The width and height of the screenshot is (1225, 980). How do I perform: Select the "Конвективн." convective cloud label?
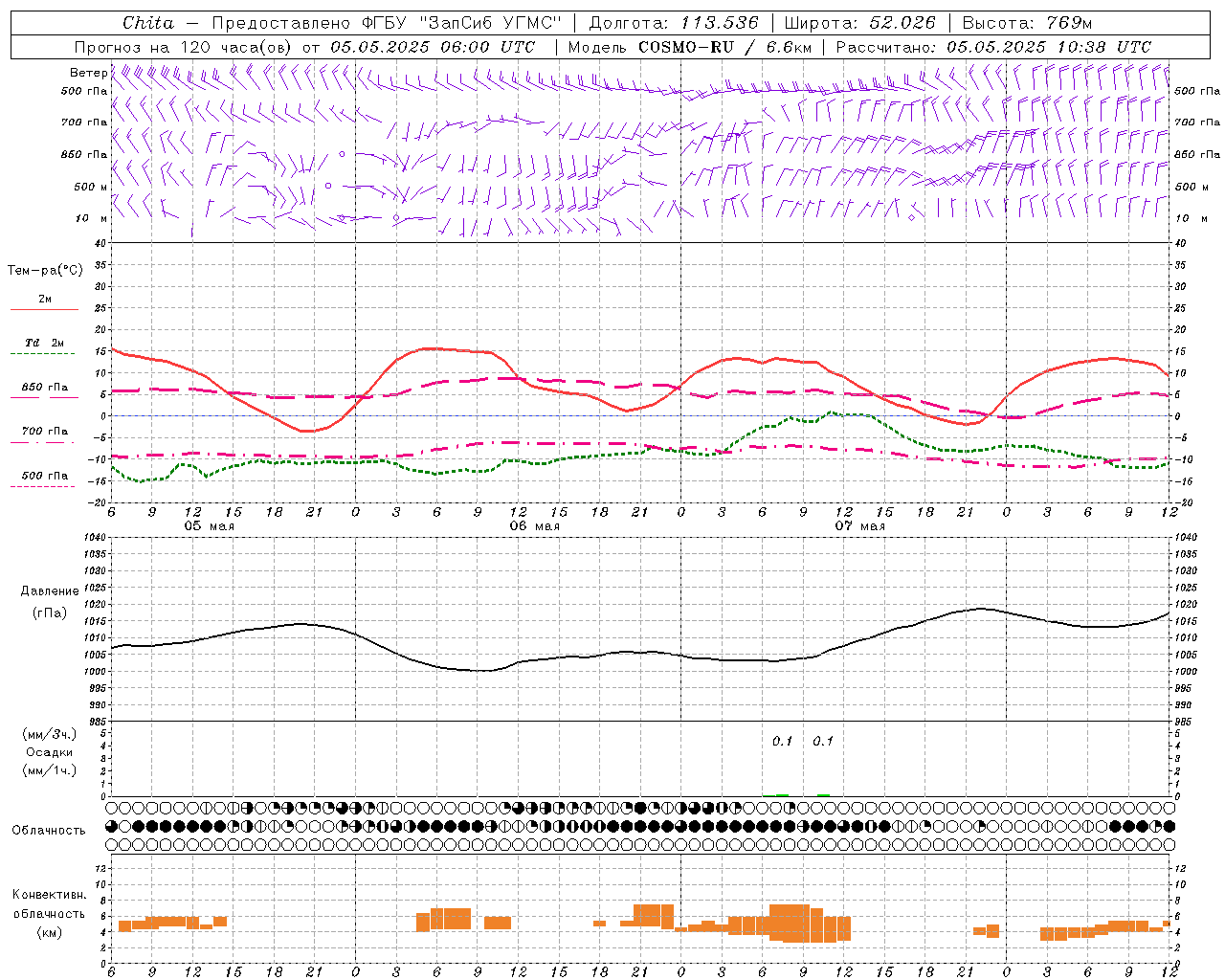[50, 895]
